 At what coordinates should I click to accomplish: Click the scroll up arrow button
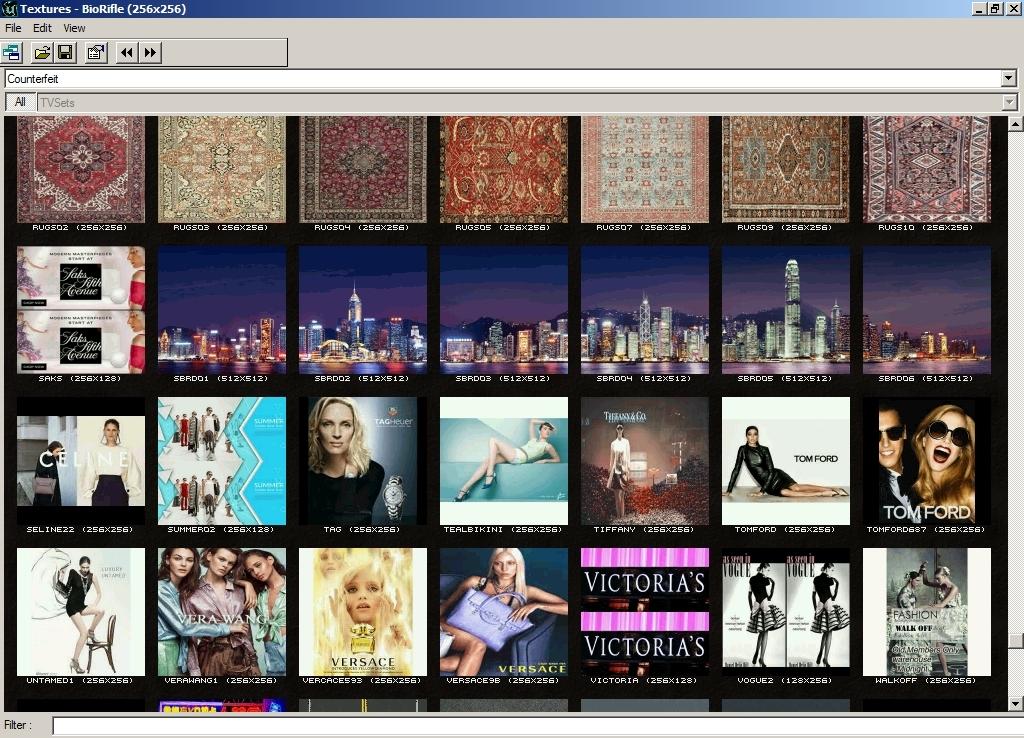pyautogui.click(x=1015, y=124)
